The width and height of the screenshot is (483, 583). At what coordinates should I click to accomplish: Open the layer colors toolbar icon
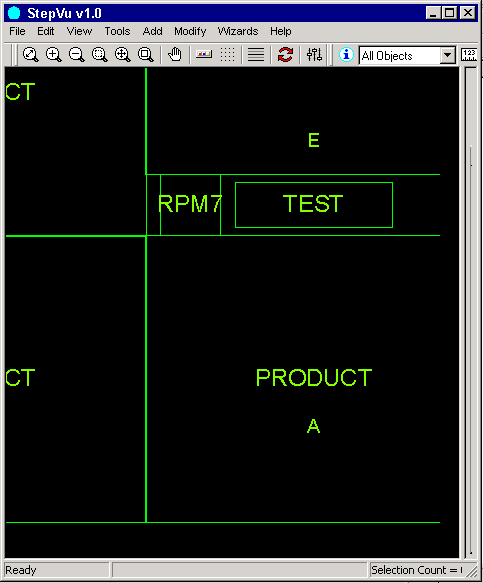[204, 55]
